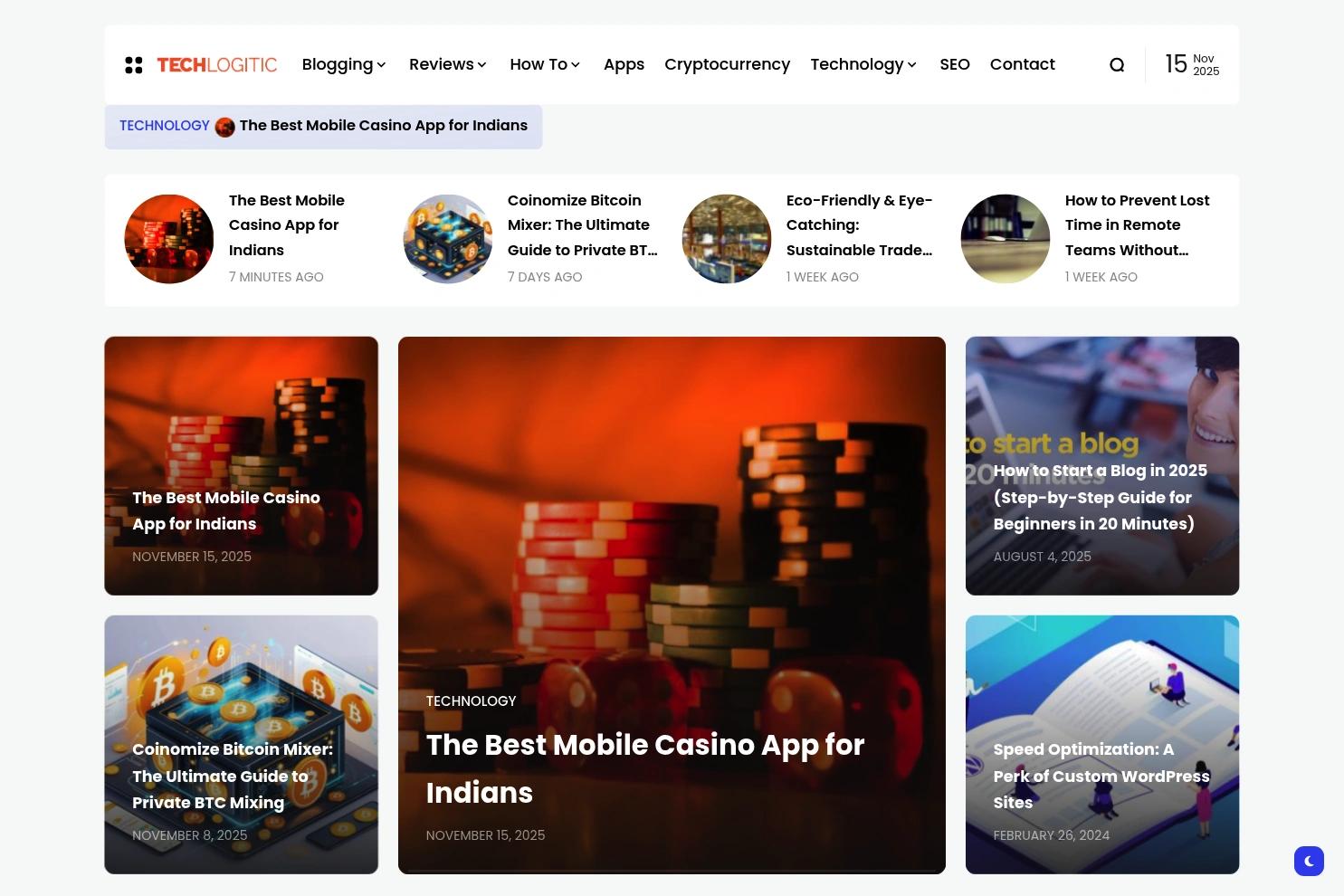Open the search icon in the header
Screen dimensions: 1344x896
pyautogui.click(x=1117, y=64)
